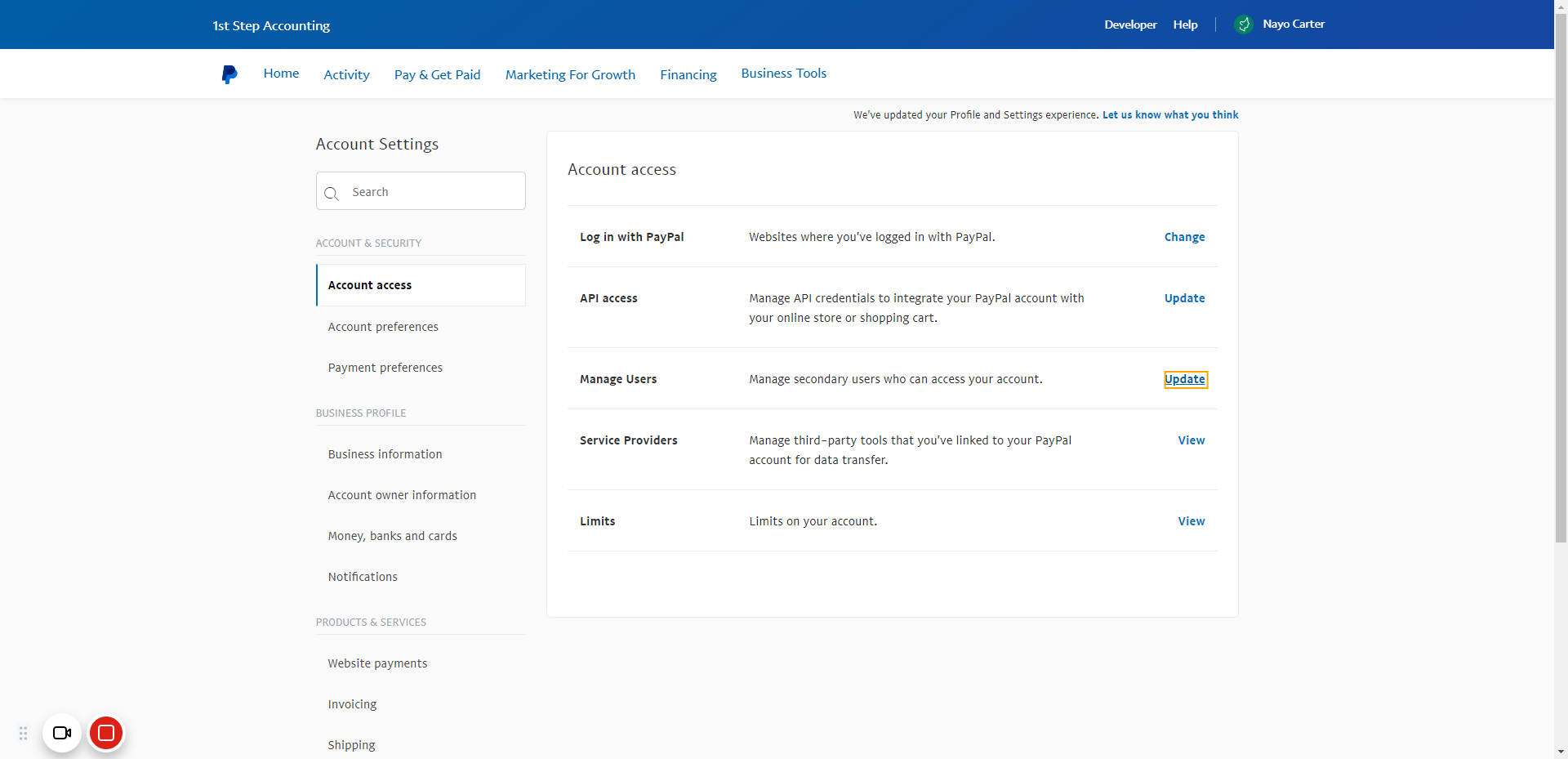Open the Business Tools menu
This screenshot has width=1568, height=759.
[784, 74]
